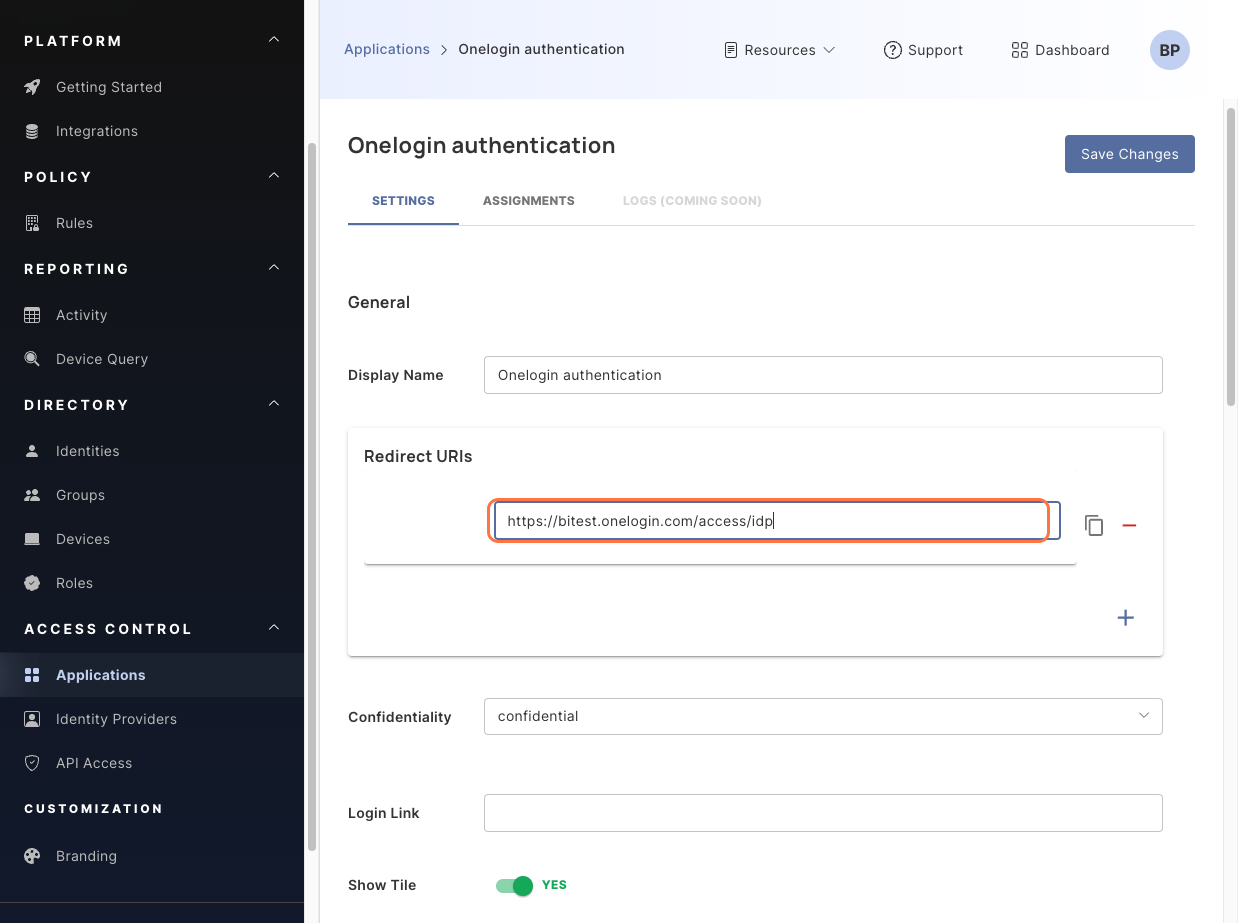The height and width of the screenshot is (923, 1238).
Task: Click the Save Changes button
Action: [x=1130, y=154]
